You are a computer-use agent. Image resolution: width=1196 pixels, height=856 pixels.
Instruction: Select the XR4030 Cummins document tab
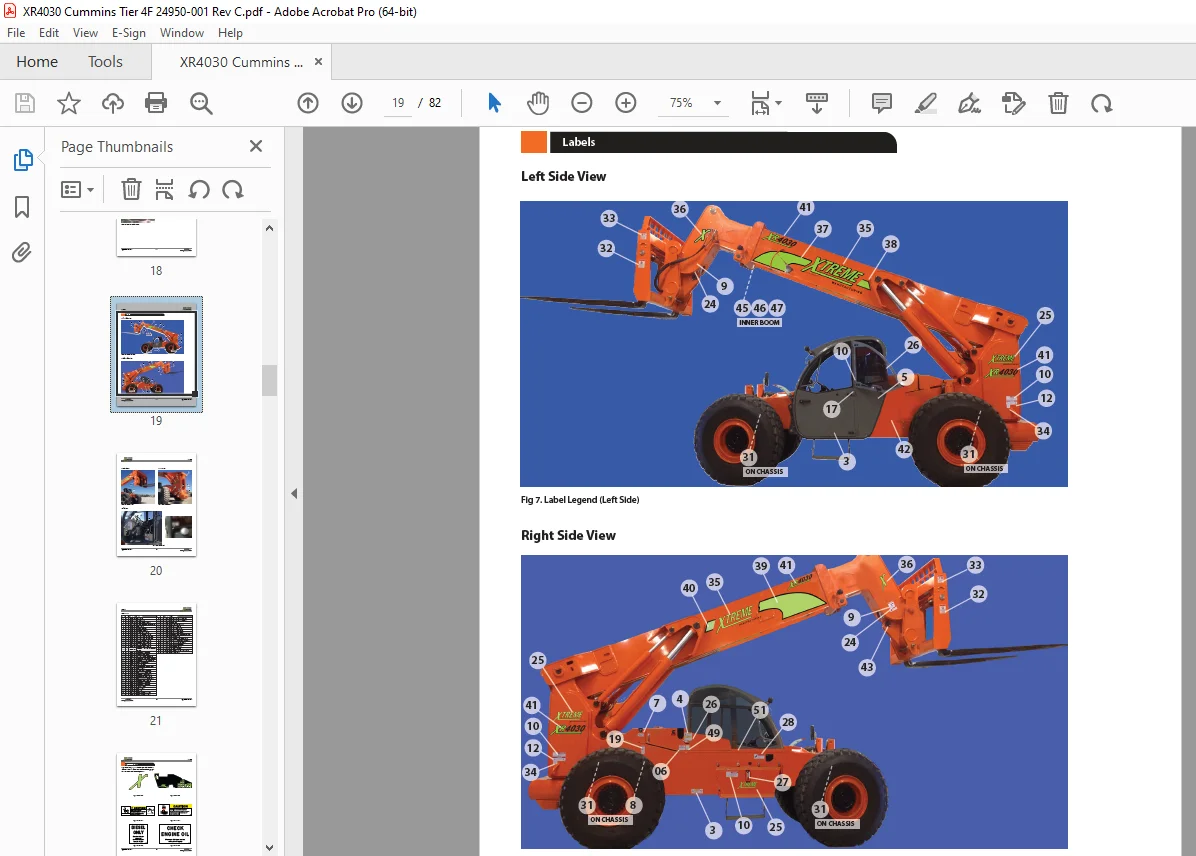pos(241,63)
